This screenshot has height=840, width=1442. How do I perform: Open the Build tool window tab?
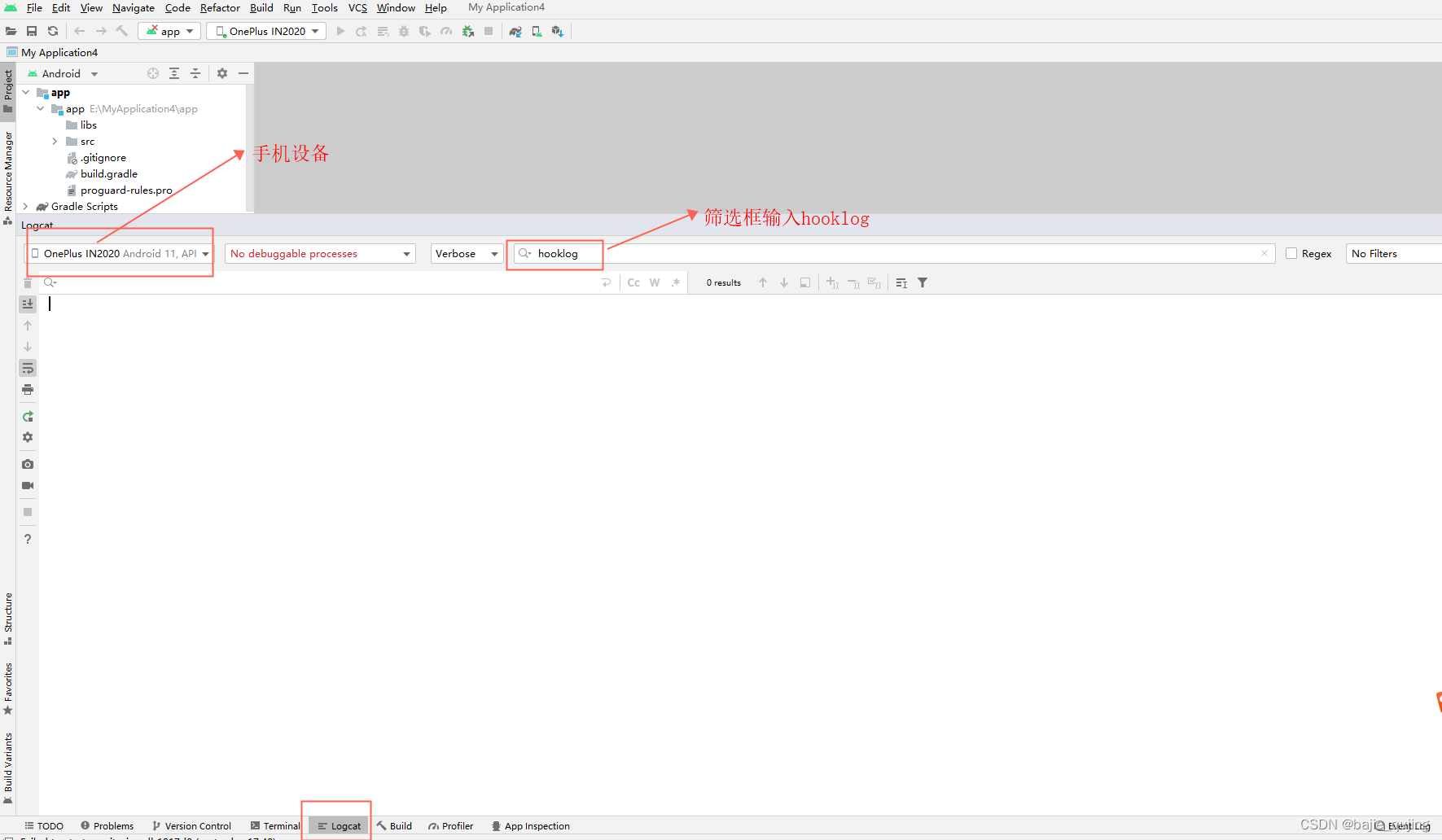[394, 826]
